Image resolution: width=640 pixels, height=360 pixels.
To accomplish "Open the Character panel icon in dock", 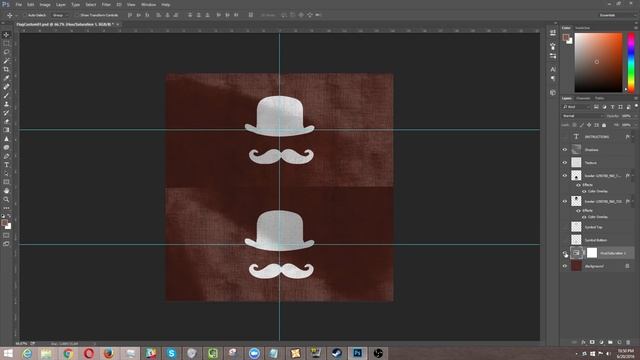I will (553, 69).
